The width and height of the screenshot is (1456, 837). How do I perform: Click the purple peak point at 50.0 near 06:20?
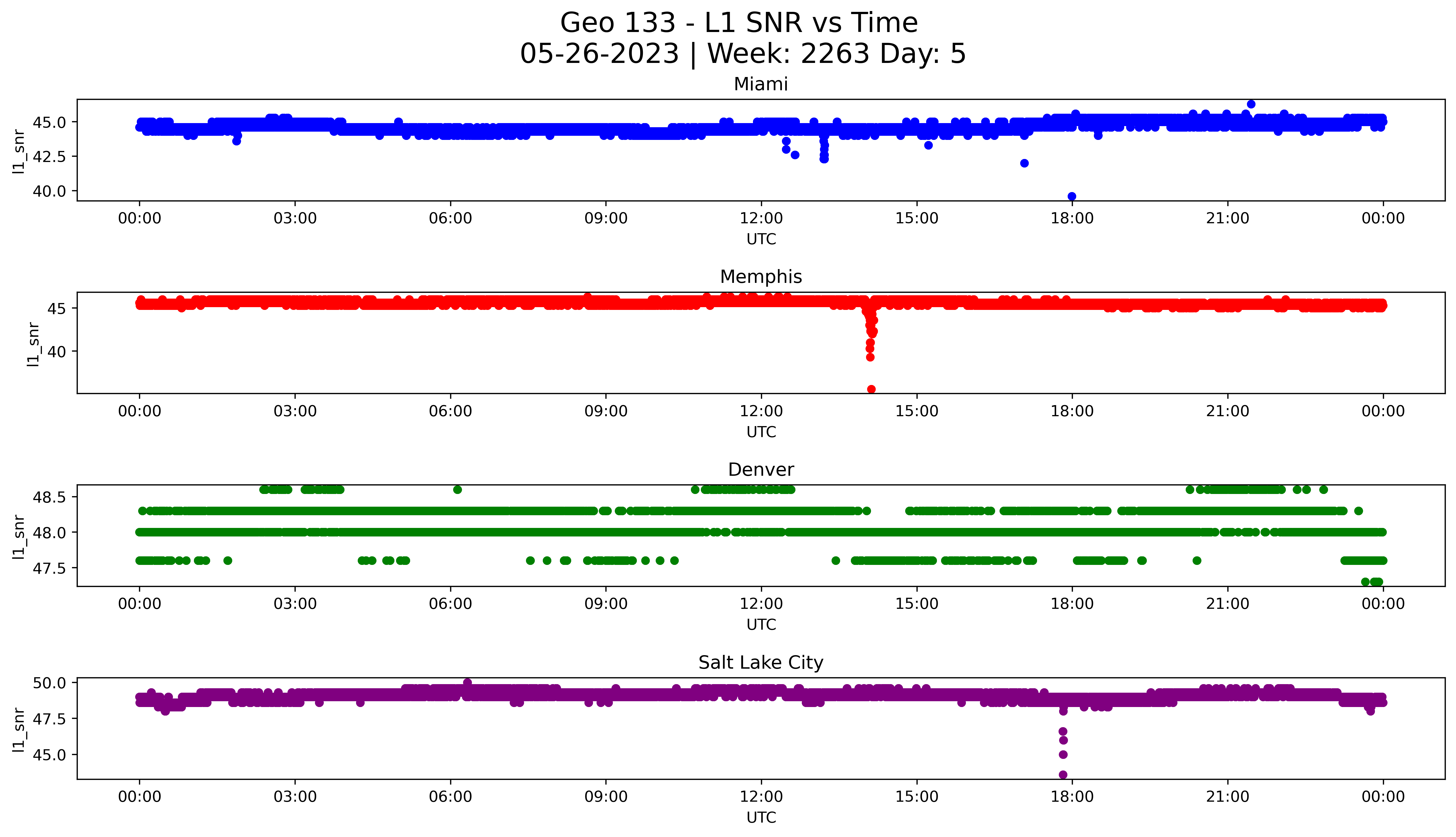(x=467, y=682)
